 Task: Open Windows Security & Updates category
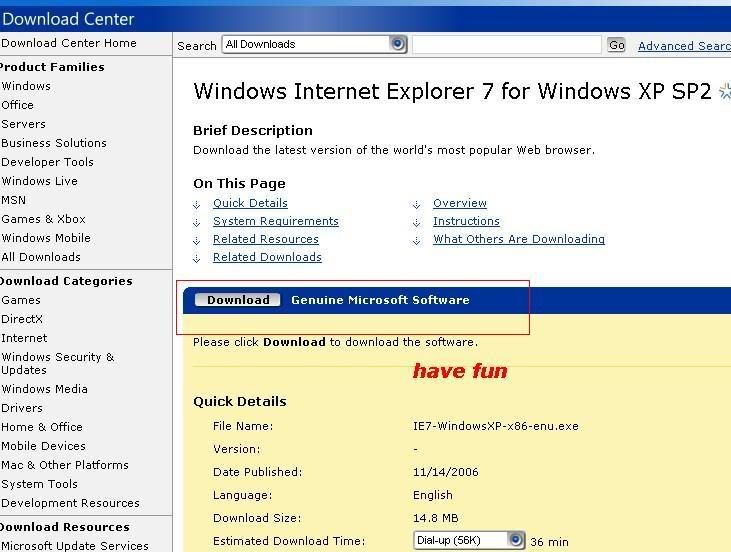pyautogui.click(x=57, y=363)
